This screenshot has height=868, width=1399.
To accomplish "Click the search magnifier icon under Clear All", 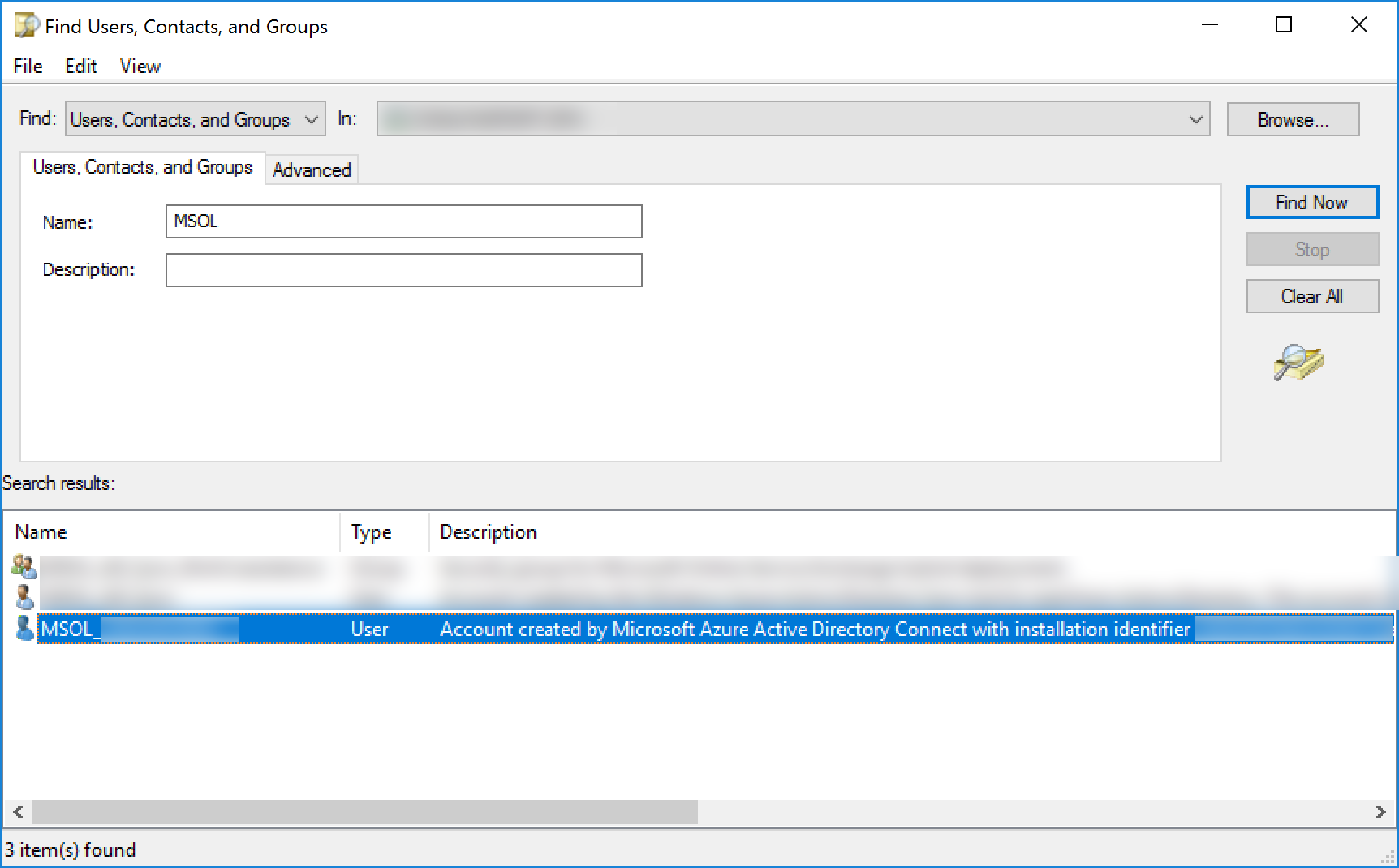I will point(1298,362).
